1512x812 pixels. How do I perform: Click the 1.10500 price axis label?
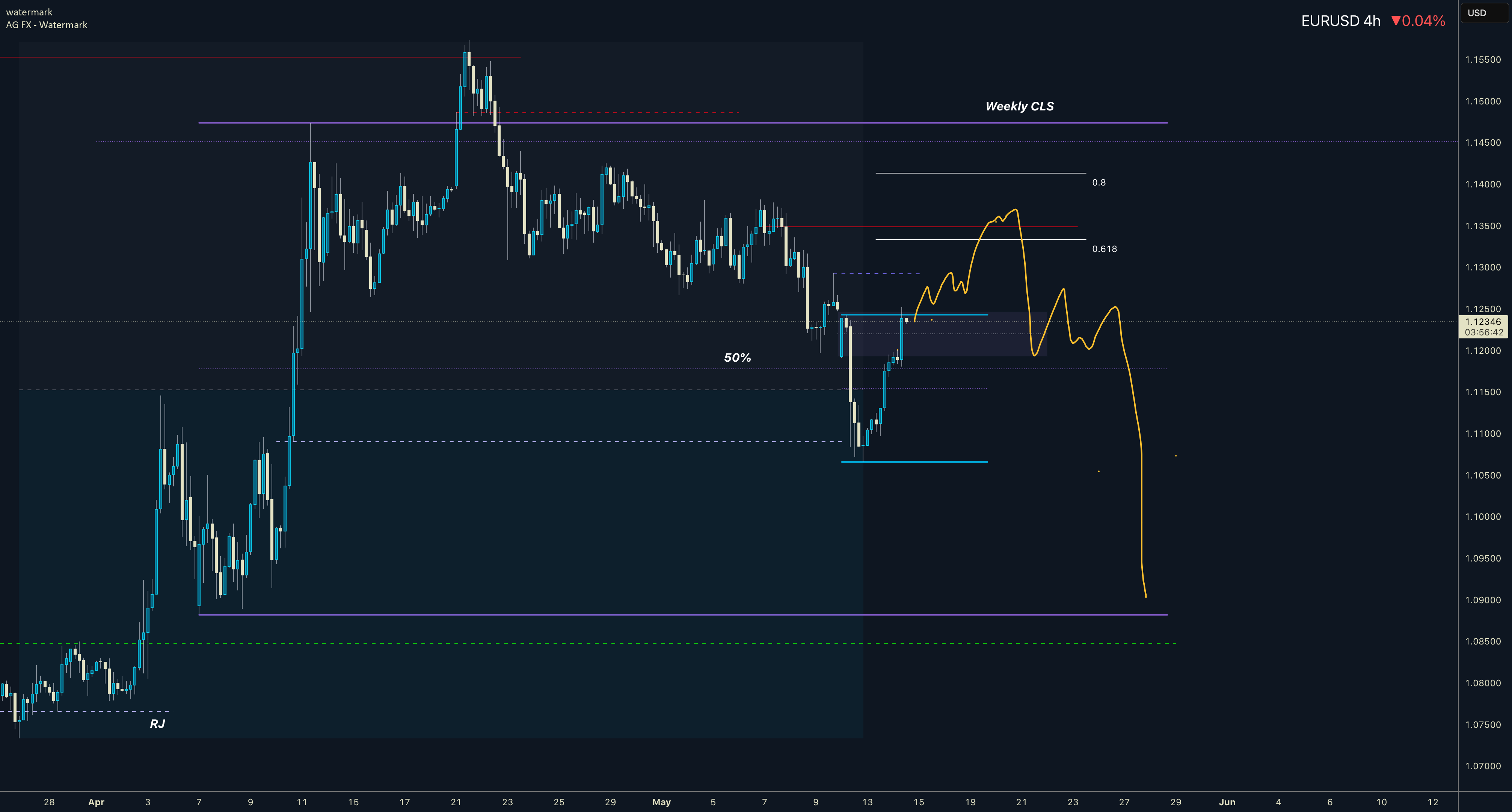click(1483, 475)
